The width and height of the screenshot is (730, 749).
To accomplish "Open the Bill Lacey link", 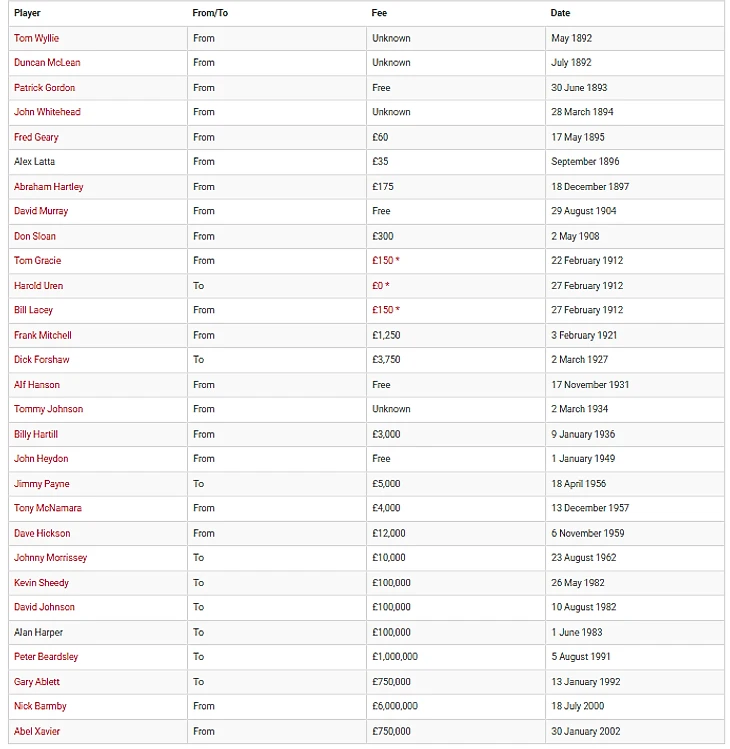I will pyautogui.click(x=33, y=310).
